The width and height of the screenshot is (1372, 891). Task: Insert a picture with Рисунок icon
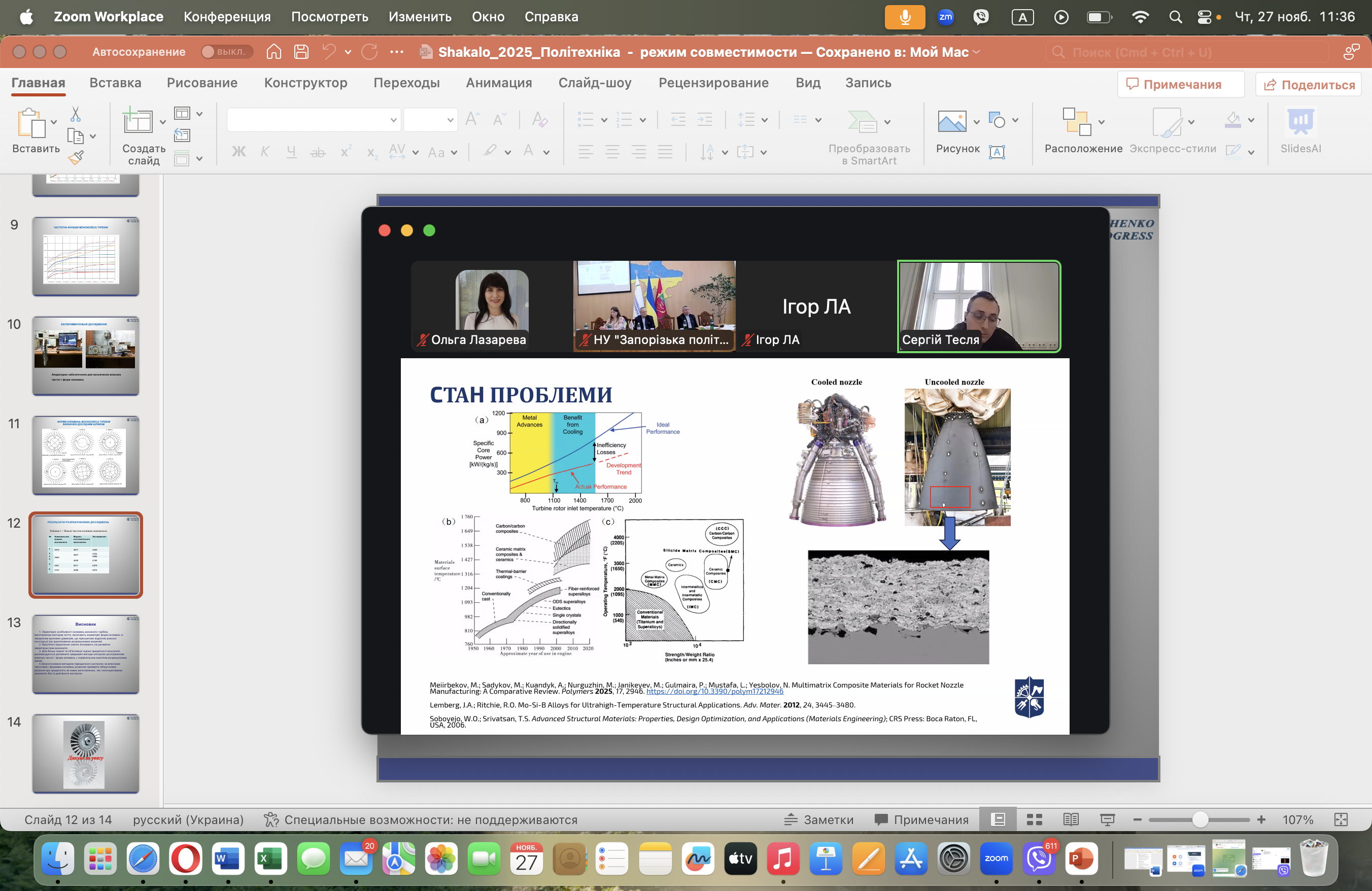[951, 122]
